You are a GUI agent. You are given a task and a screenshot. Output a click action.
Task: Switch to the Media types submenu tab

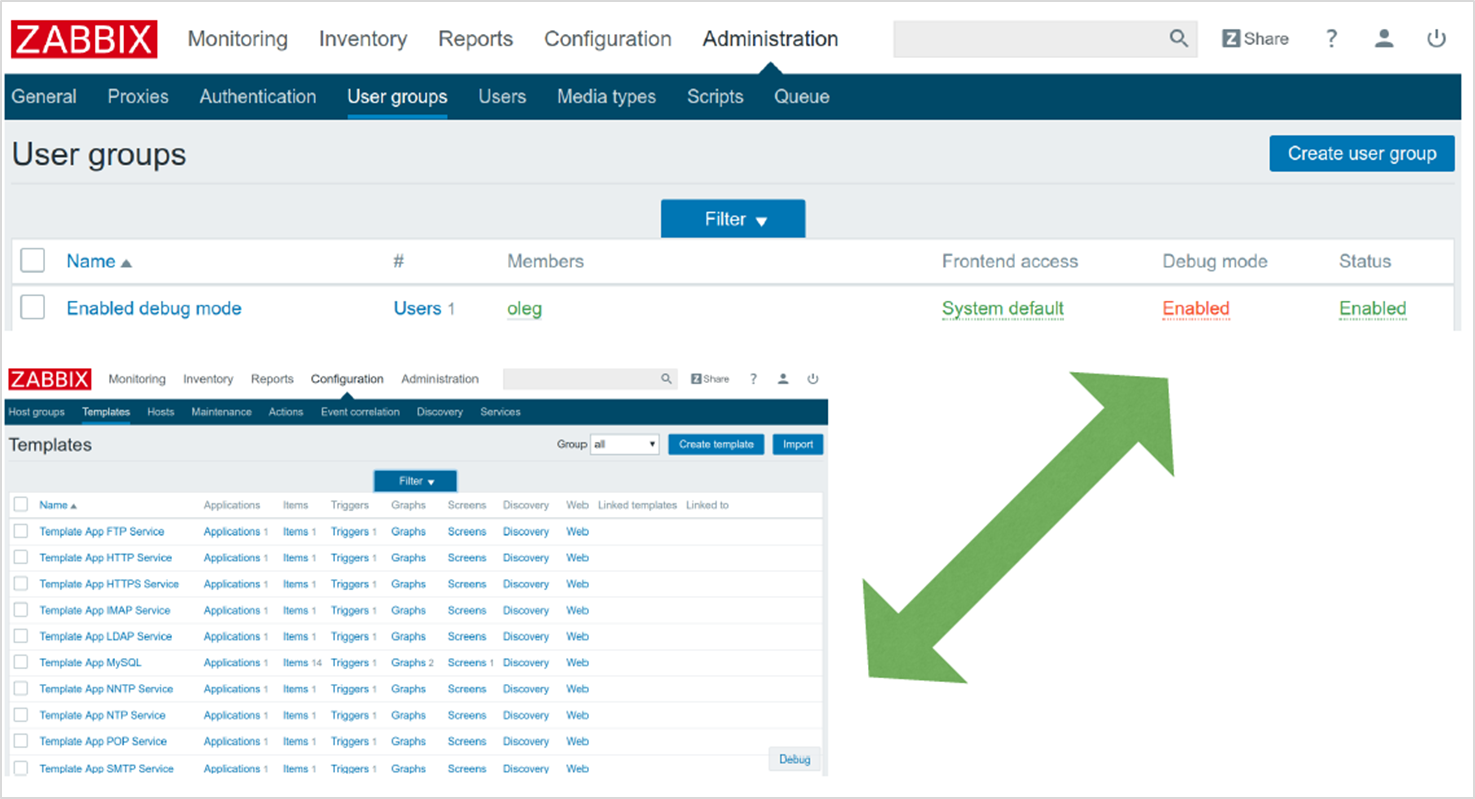coord(607,97)
